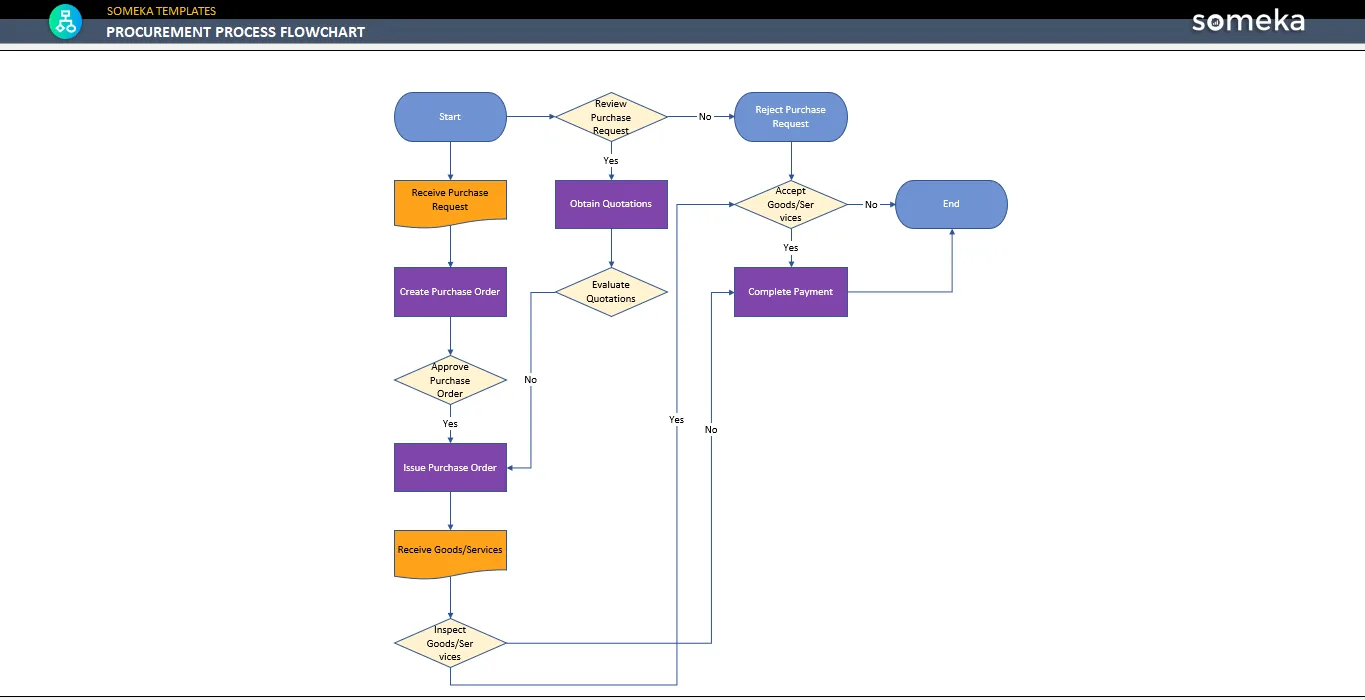Click the Create Purchase Order box
Image resolution: width=1365 pixels, height=700 pixels.
tap(450, 292)
